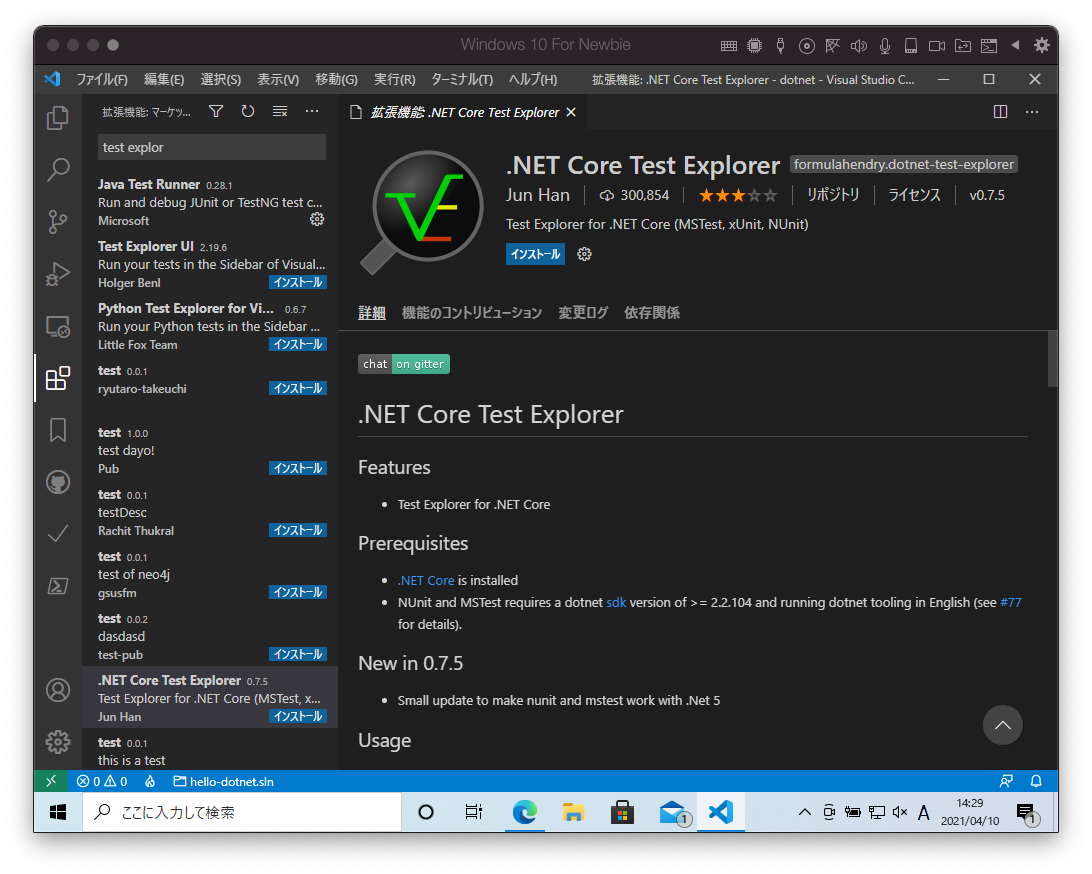
Task: Open the Explorer view in activity bar
Action: 58,118
